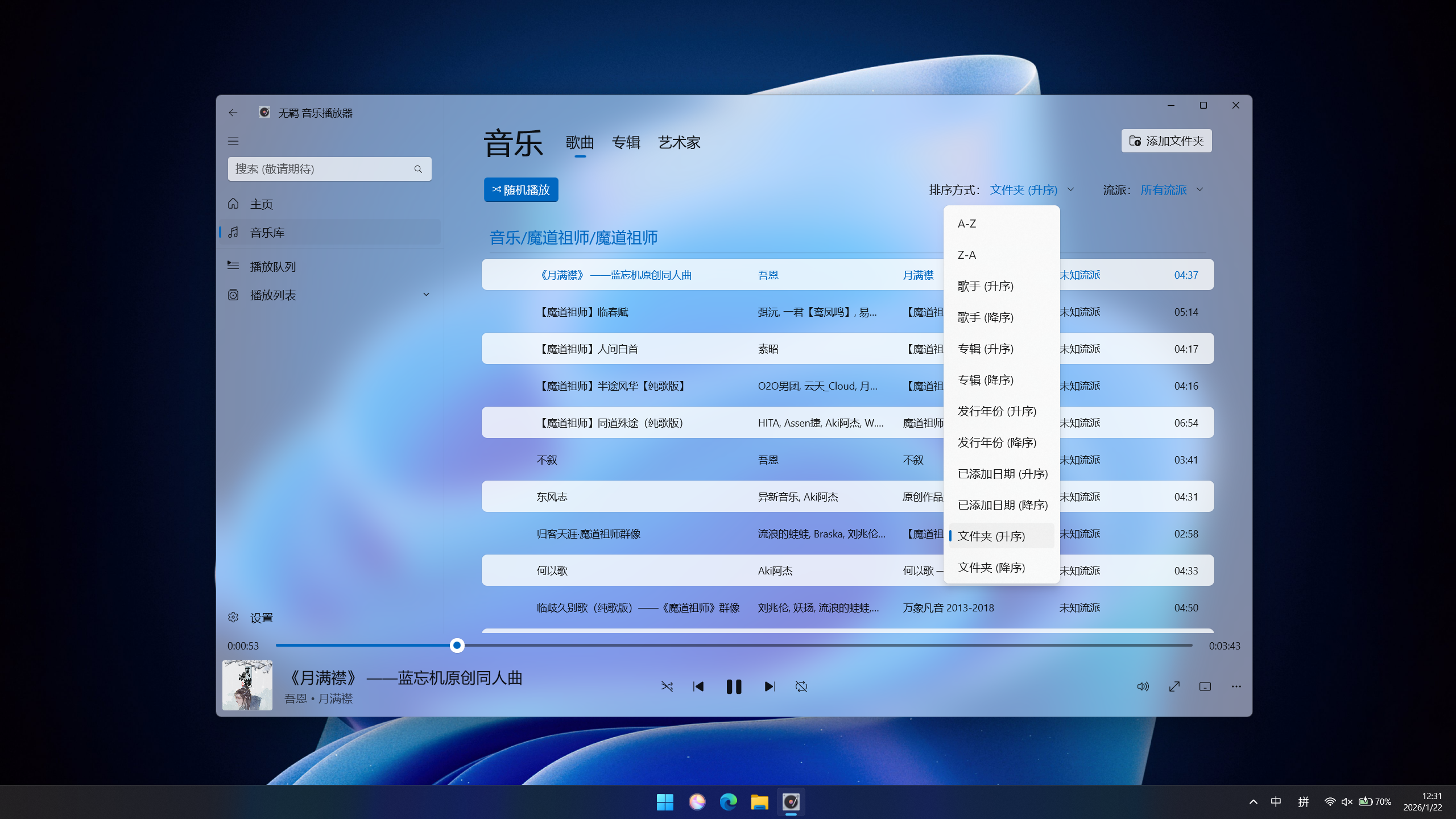Viewport: 1456px width, 819px height.
Task: Sort by 歌手 (升序)
Action: (1002, 286)
